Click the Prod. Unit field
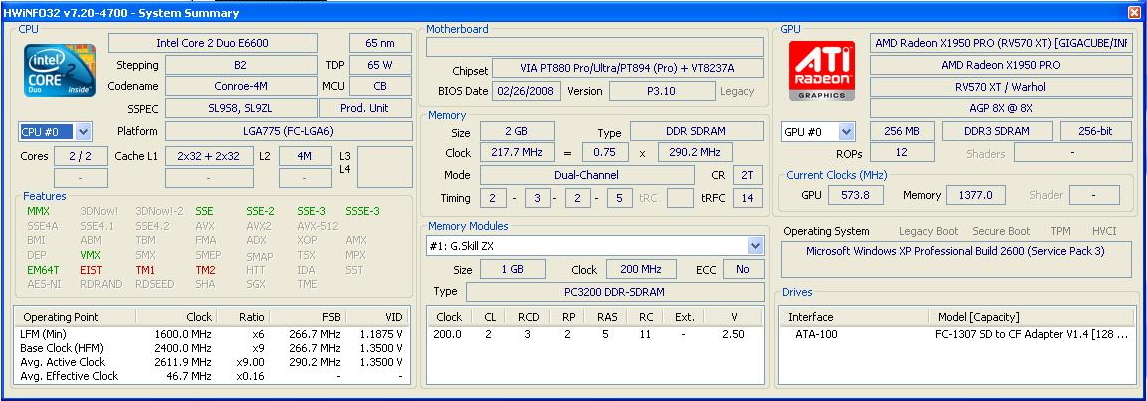The width and height of the screenshot is (1147, 401). (366, 108)
